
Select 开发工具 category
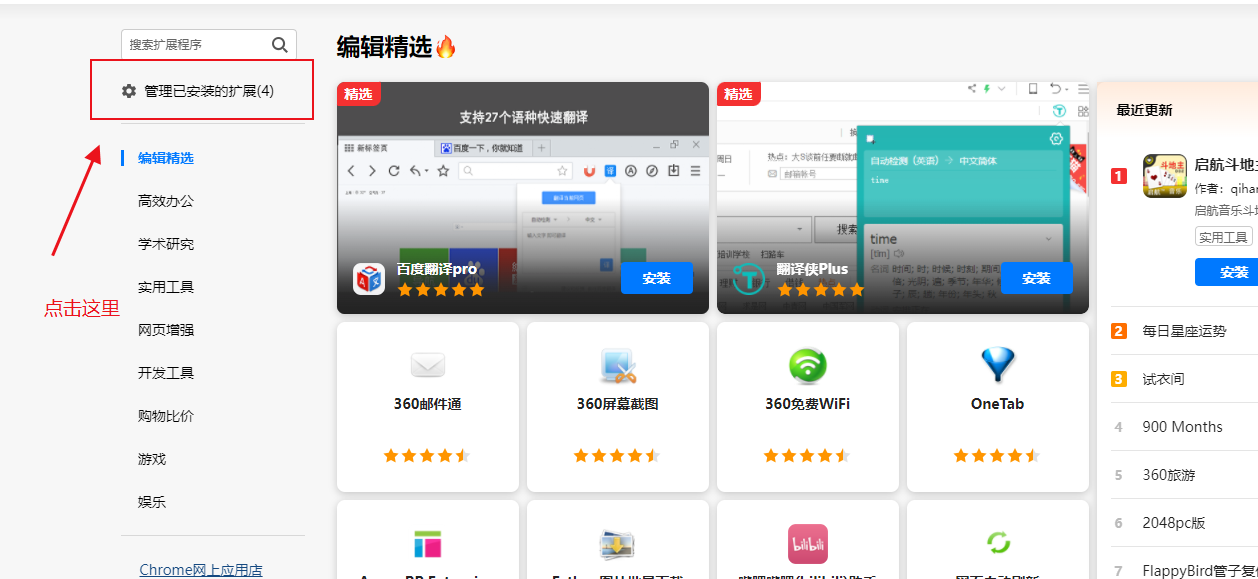point(166,373)
